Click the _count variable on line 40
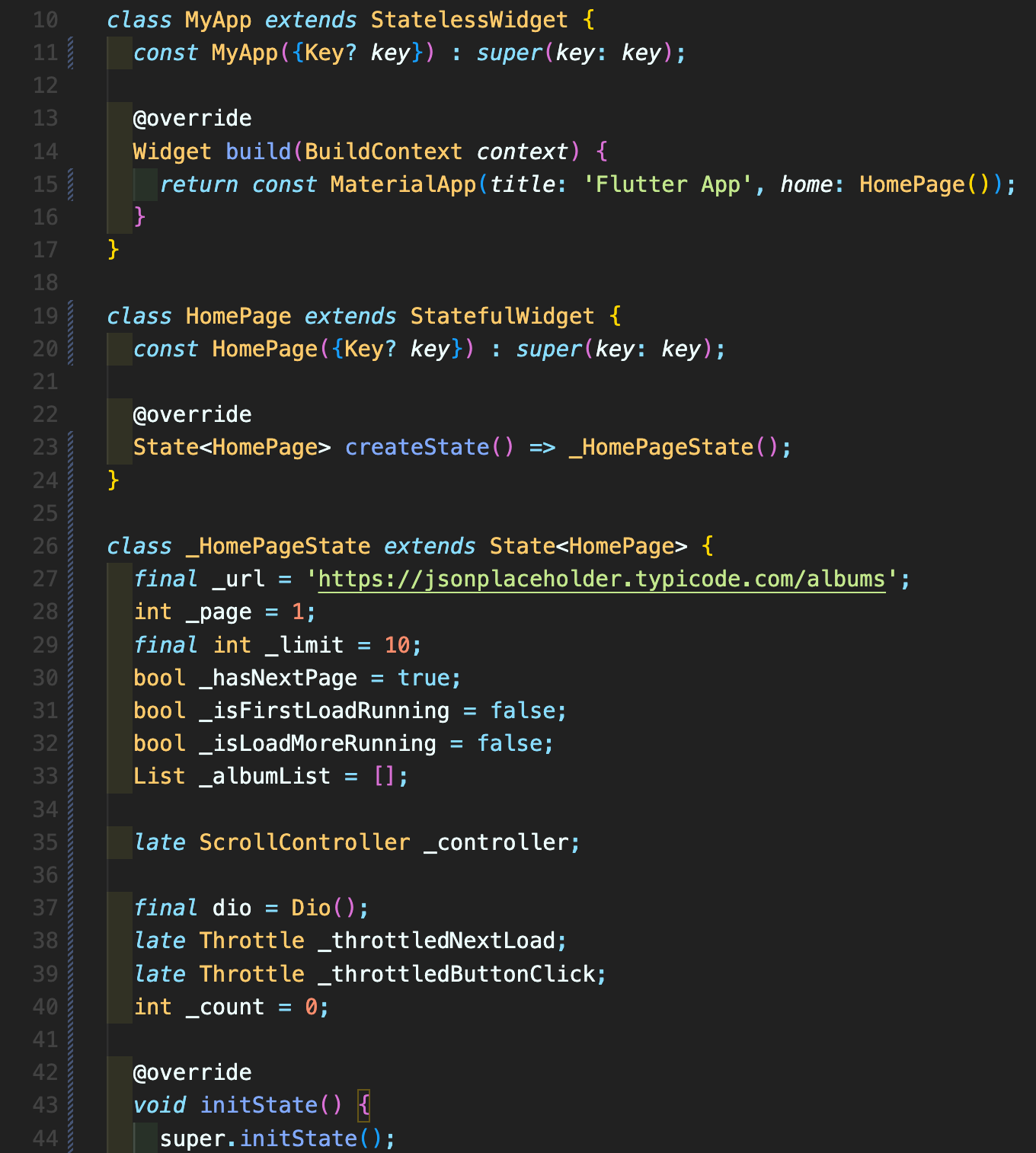This screenshot has height=1153, width=1036. (225, 1007)
